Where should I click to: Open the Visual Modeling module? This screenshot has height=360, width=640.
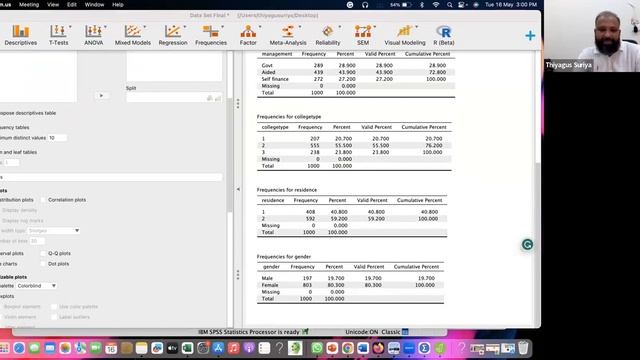pos(404,35)
